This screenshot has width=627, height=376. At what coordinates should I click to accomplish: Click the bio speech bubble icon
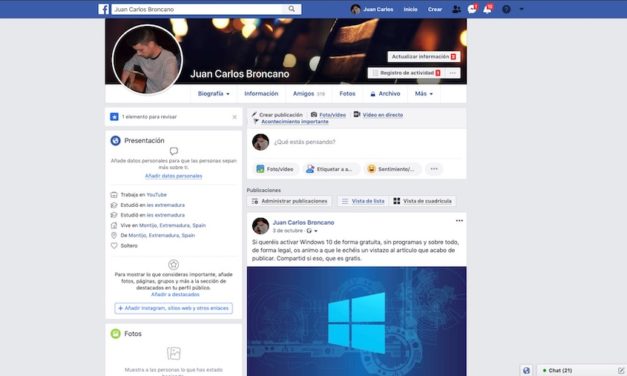[174, 151]
